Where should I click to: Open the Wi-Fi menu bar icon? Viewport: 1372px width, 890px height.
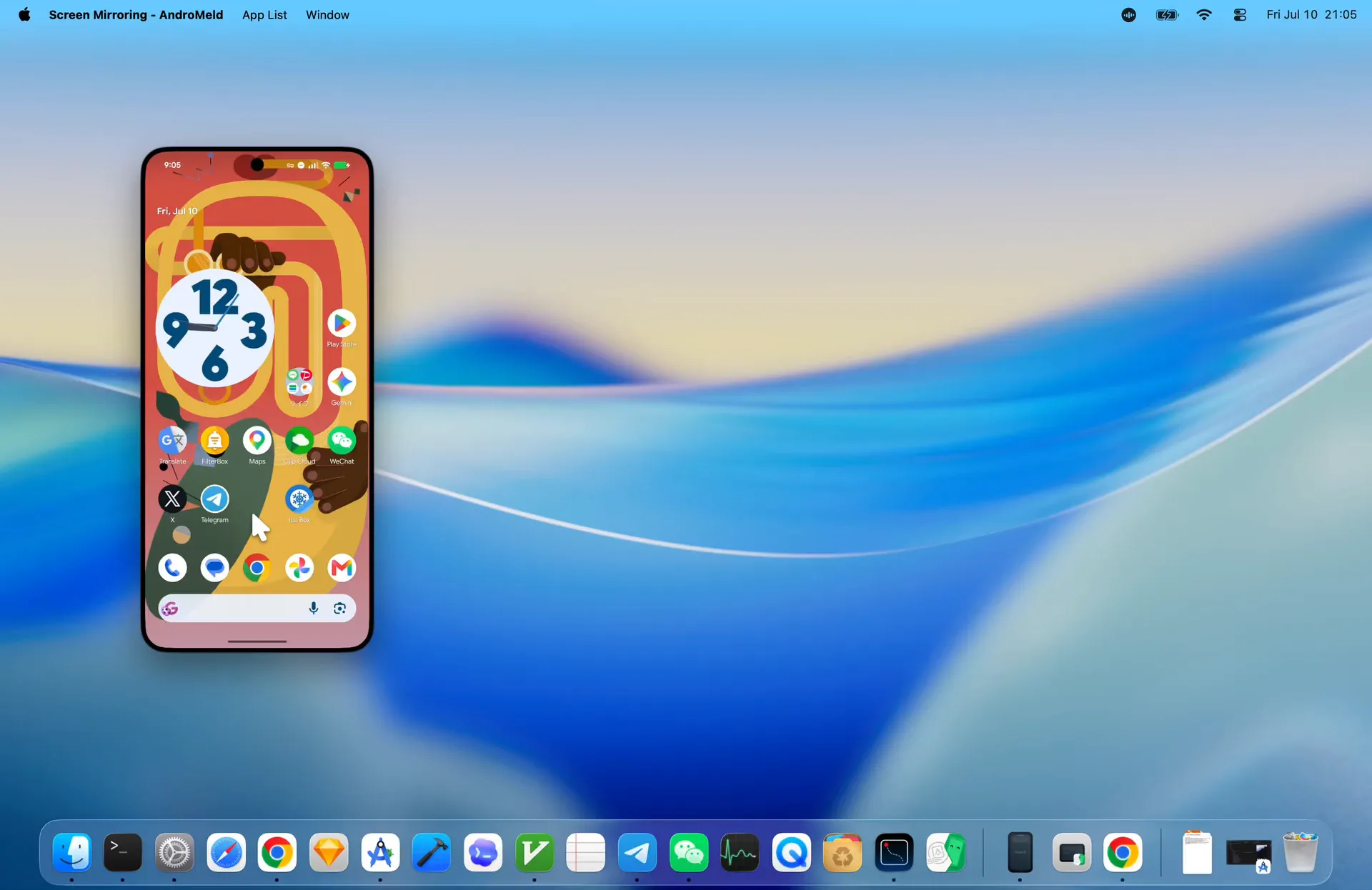click(x=1204, y=14)
